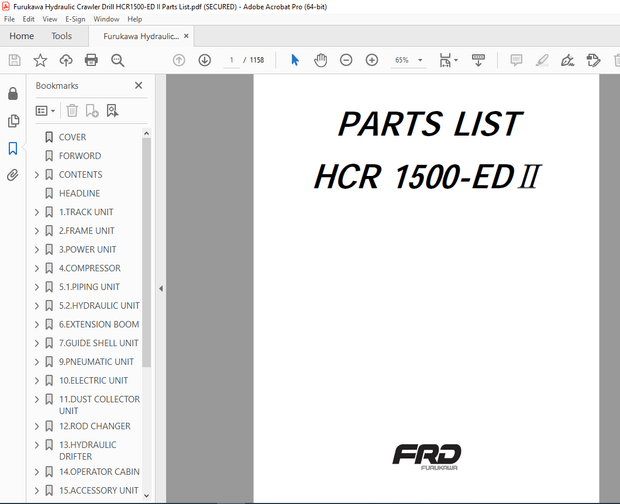
Task: Open the zoom level dropdown arrow
Action: click(420, 60)
